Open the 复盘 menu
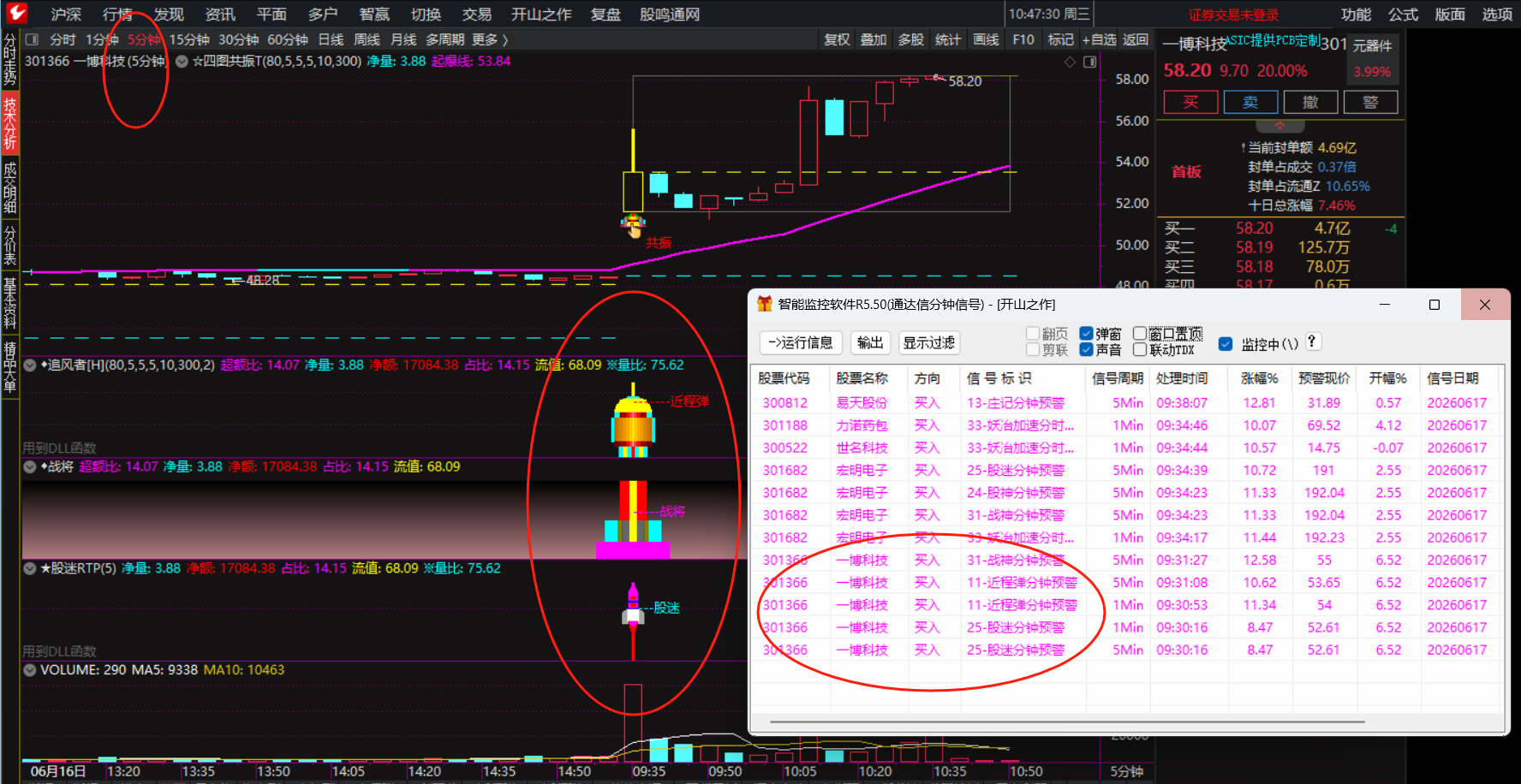This screenshot has height=784, width=1521. pyautogui.click(x=605, y=15)
